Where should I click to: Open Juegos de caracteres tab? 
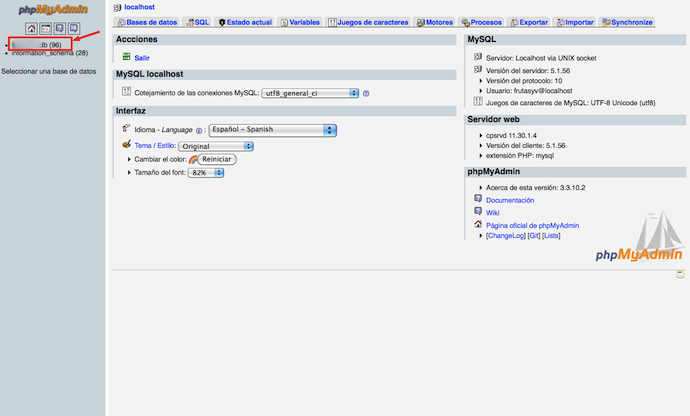pos(368,22)
